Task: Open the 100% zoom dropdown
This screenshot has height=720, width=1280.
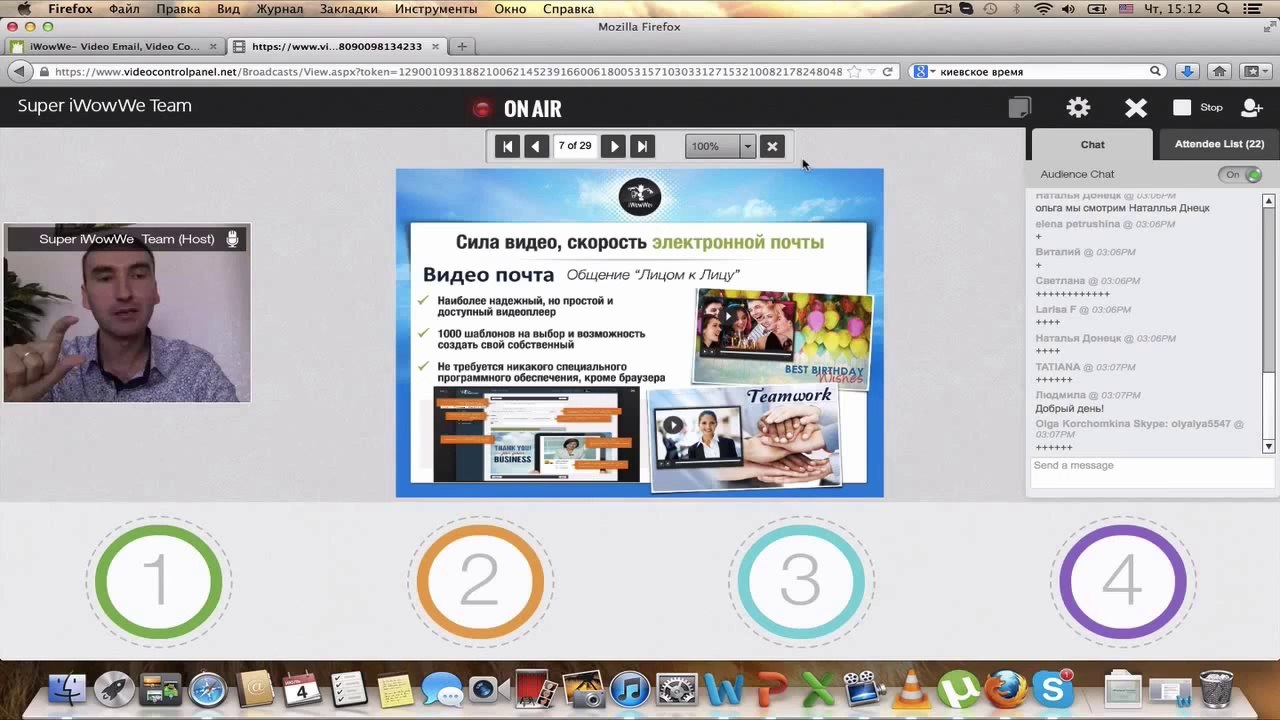Action: [x=747, y=146]
